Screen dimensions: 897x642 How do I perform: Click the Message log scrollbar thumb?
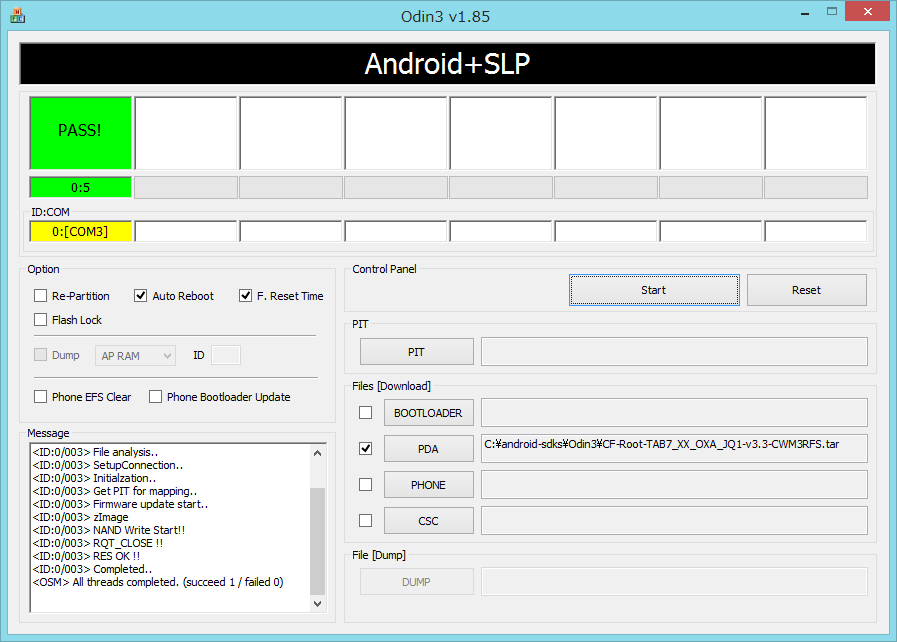(317, 541)
